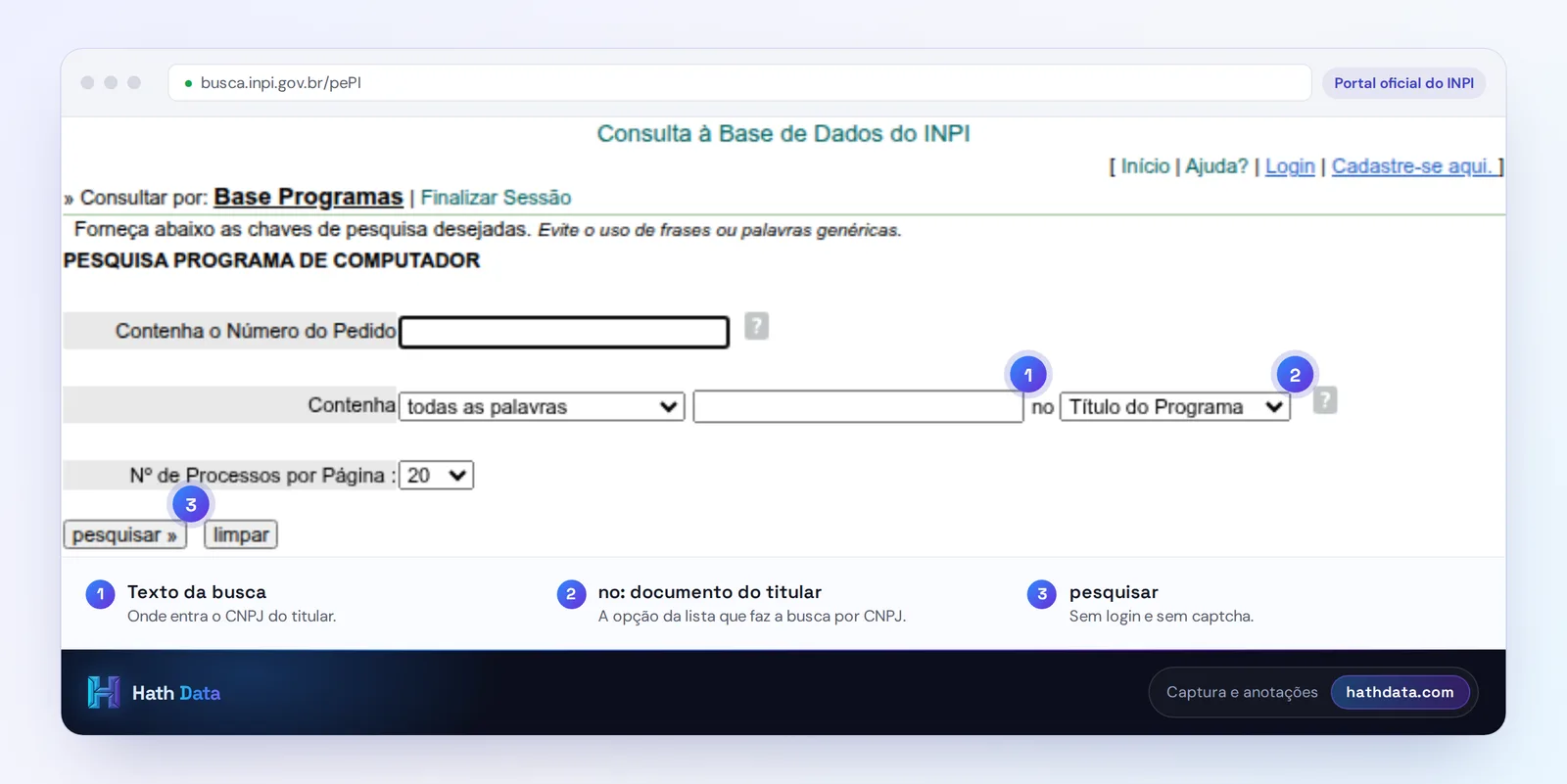Open the Login link
Viewport: 1567px width, 784px height.
click(x=1290, y=166)
